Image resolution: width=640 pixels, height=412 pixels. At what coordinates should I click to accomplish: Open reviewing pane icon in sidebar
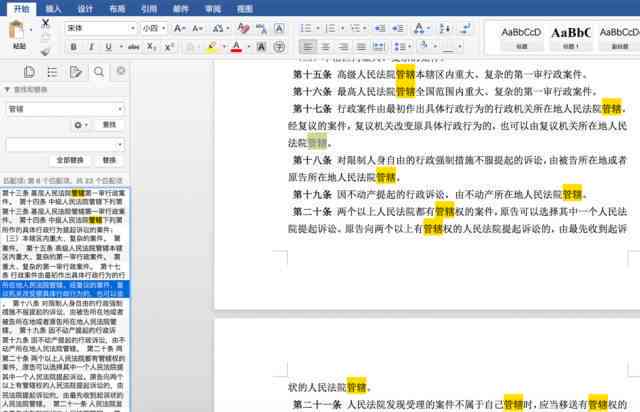click(76, 72)
